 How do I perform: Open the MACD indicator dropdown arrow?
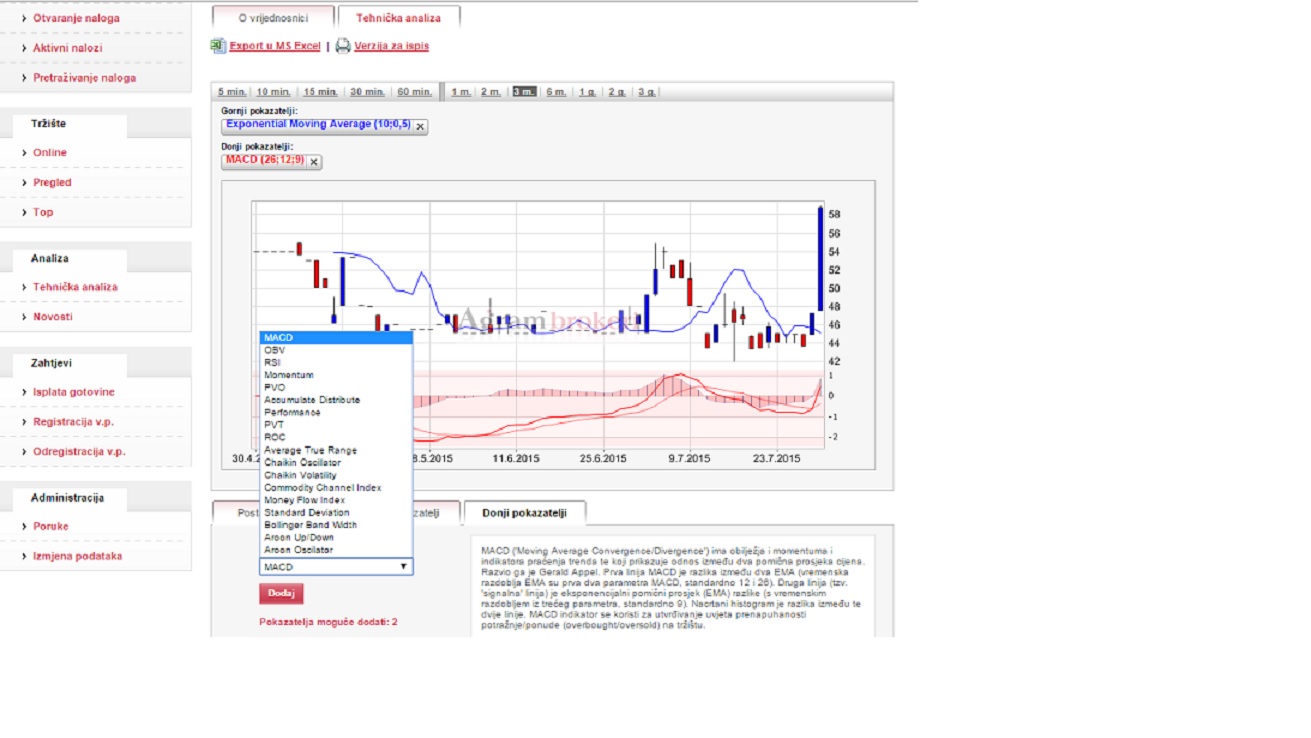pos(404,567)
